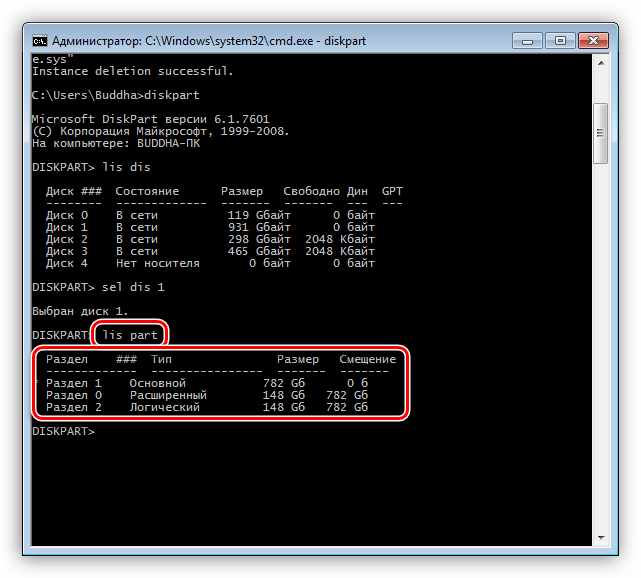This screenshot has width=641, height=578.
Task: Click 'Нет носителя' status of Диск 4
Action: (158, 263)
